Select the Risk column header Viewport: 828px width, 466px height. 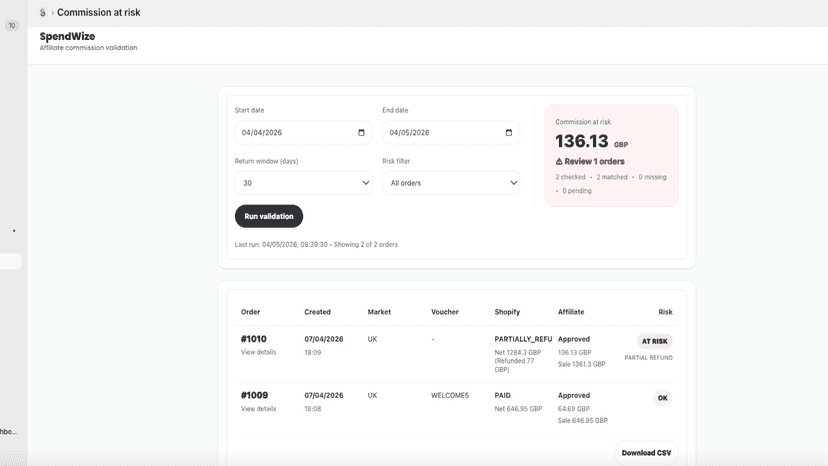pos(665,312)
